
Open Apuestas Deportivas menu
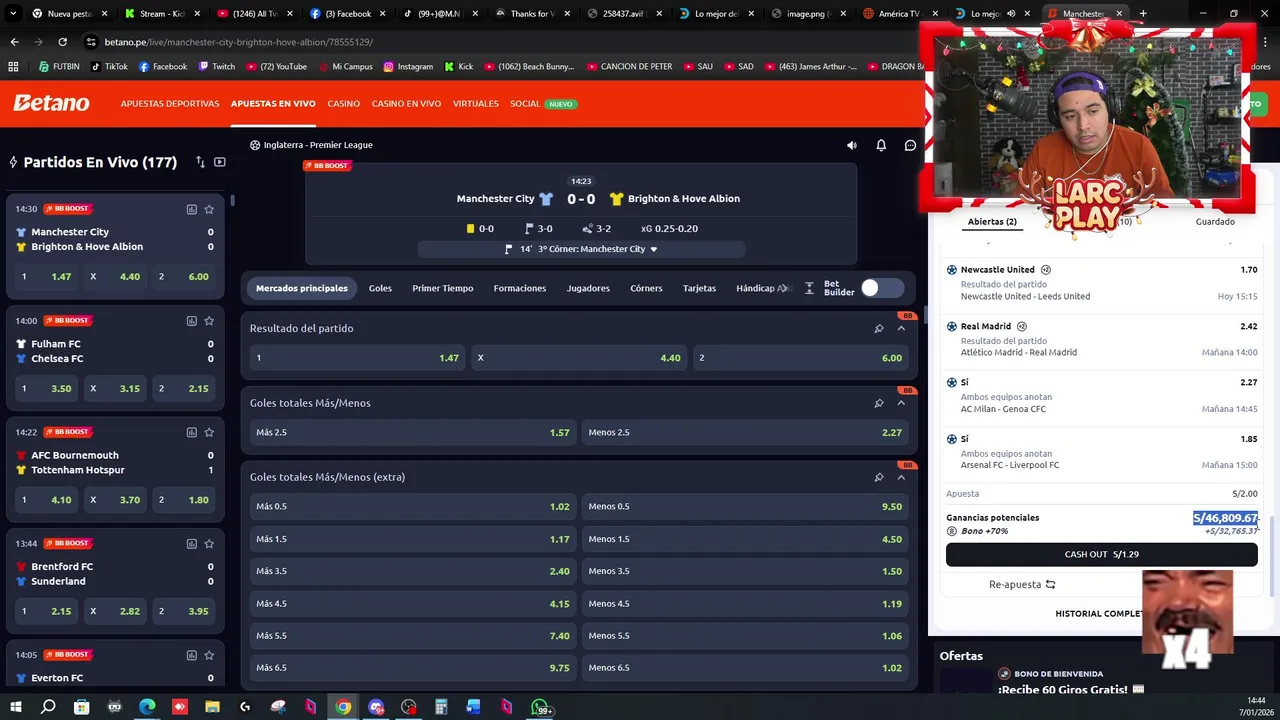170,104
